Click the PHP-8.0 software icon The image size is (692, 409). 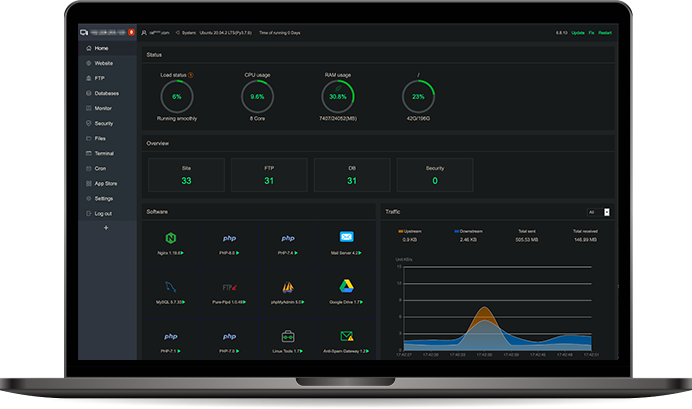(x=228, y=239)
